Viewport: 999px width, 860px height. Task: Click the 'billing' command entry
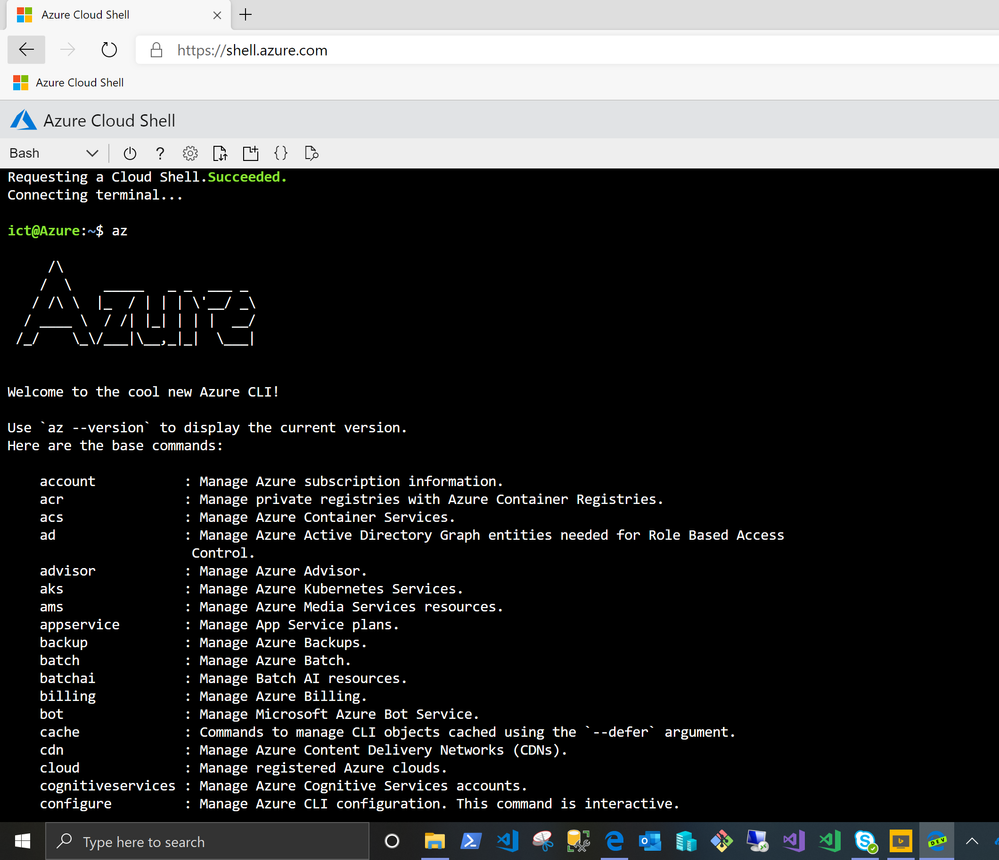(x=203, y=696)
